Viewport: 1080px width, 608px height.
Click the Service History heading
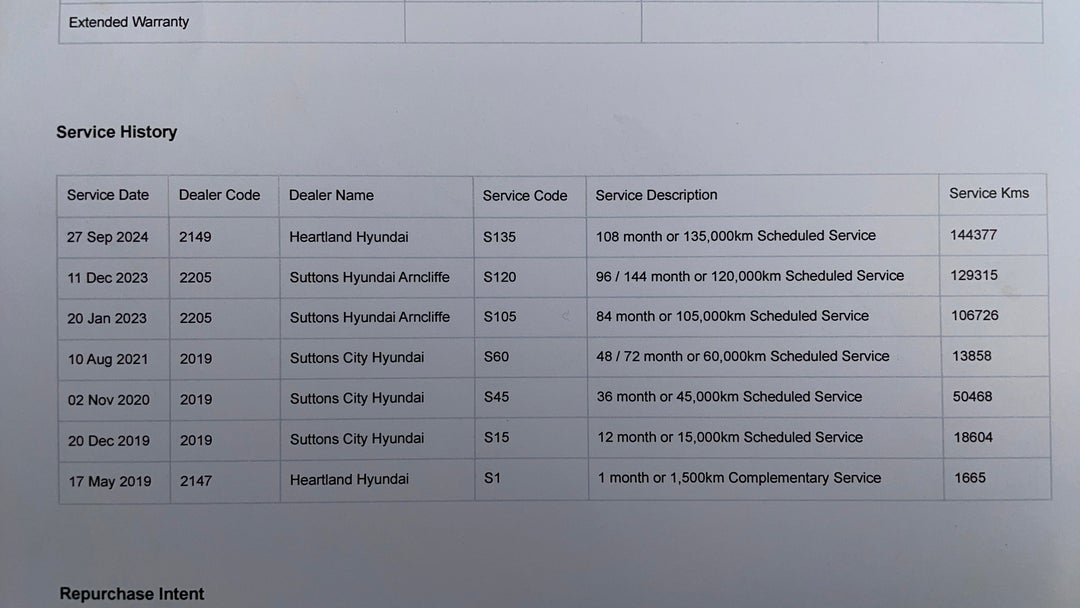tap(117, 131)
